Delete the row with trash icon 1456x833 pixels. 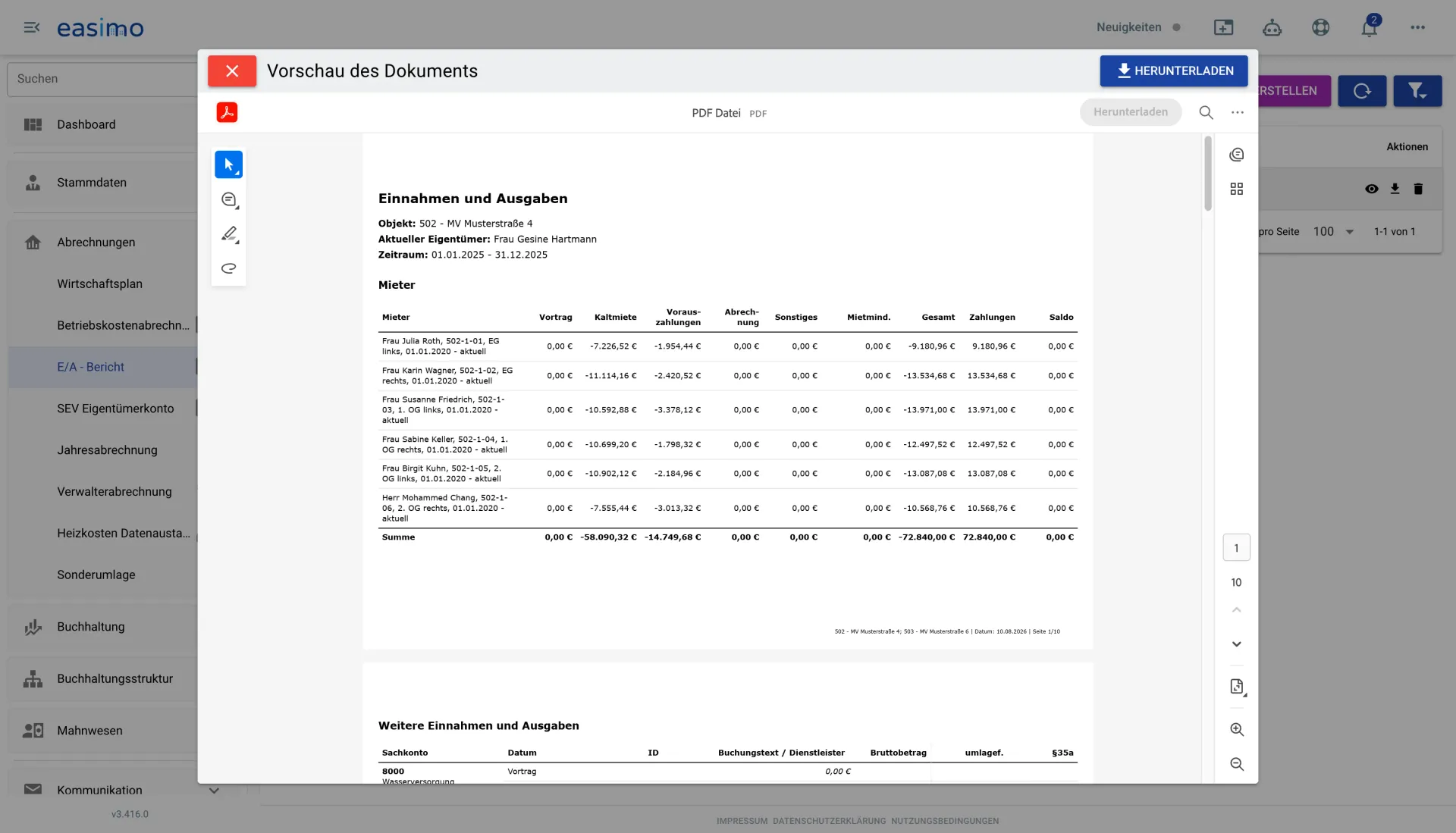[1418, 189]
